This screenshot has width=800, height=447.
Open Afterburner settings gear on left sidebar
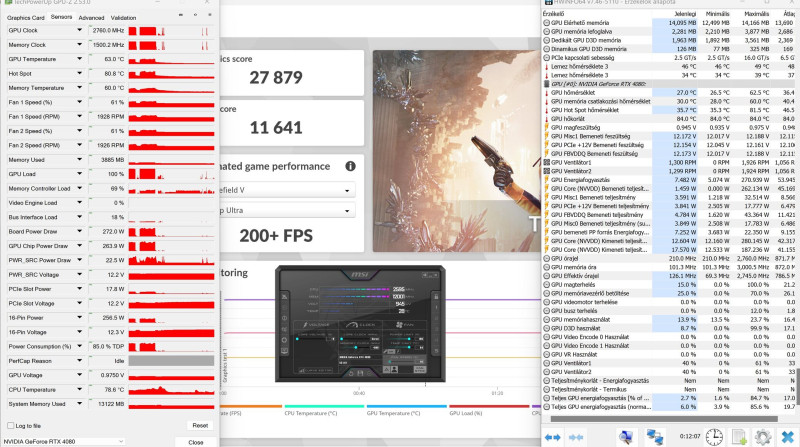click(285, 340)
